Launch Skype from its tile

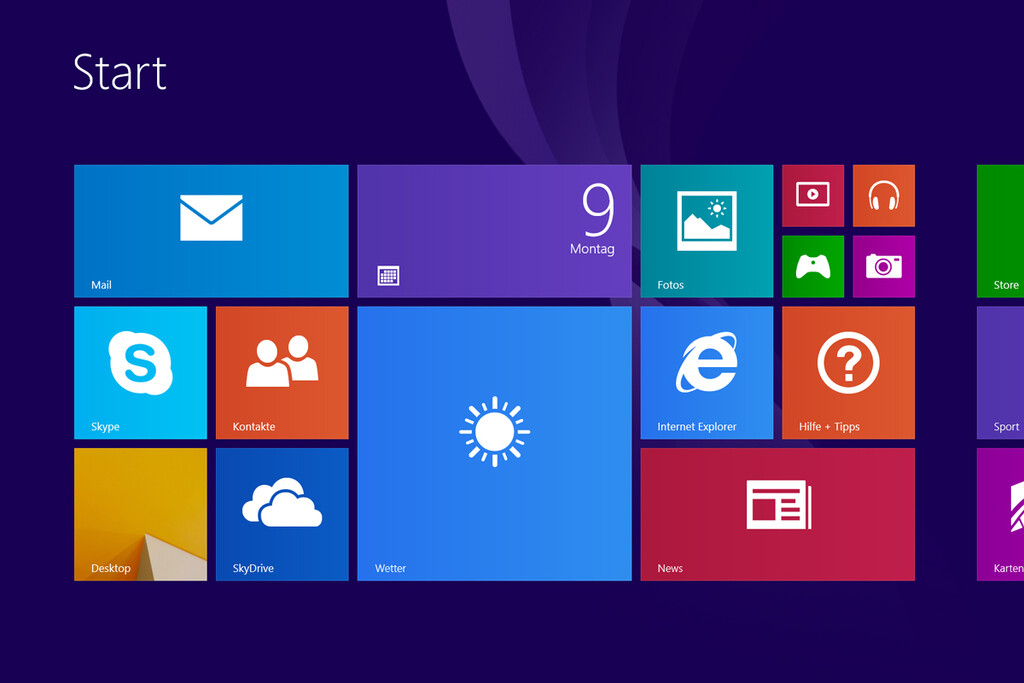pos(140,372)
